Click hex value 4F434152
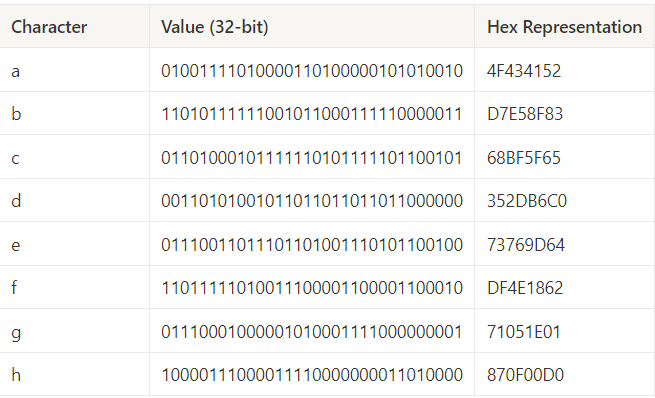Viewport: 655px width, 398px height. [x=524, y=71]
